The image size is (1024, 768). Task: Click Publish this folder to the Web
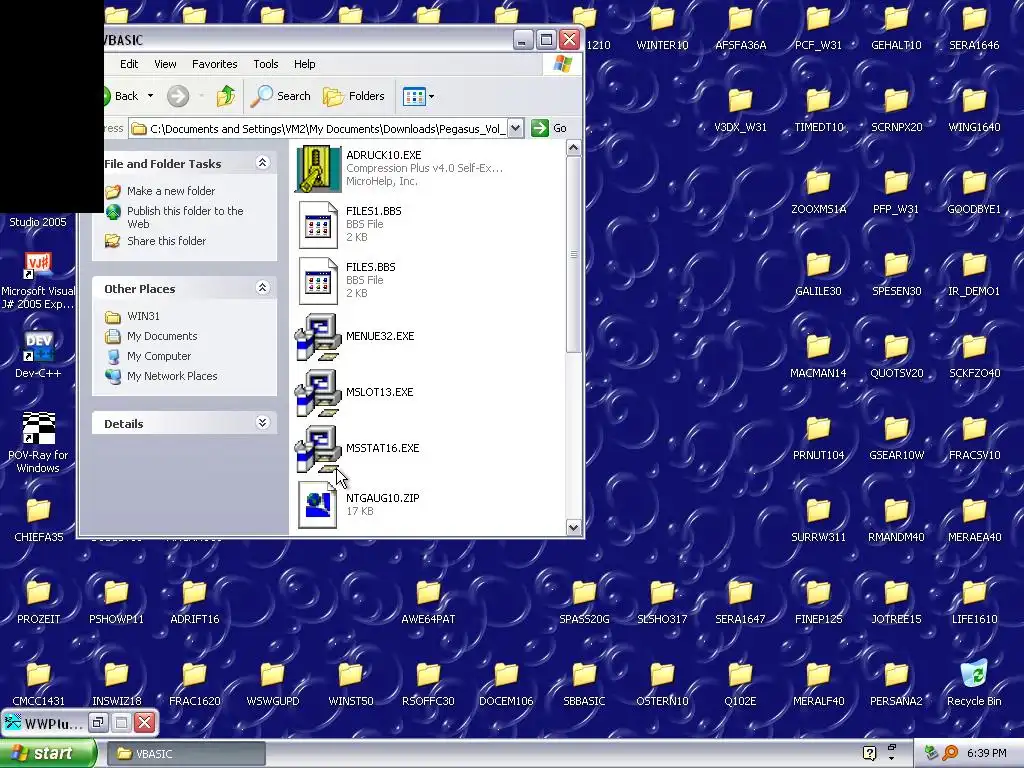(x=185, y=217)
